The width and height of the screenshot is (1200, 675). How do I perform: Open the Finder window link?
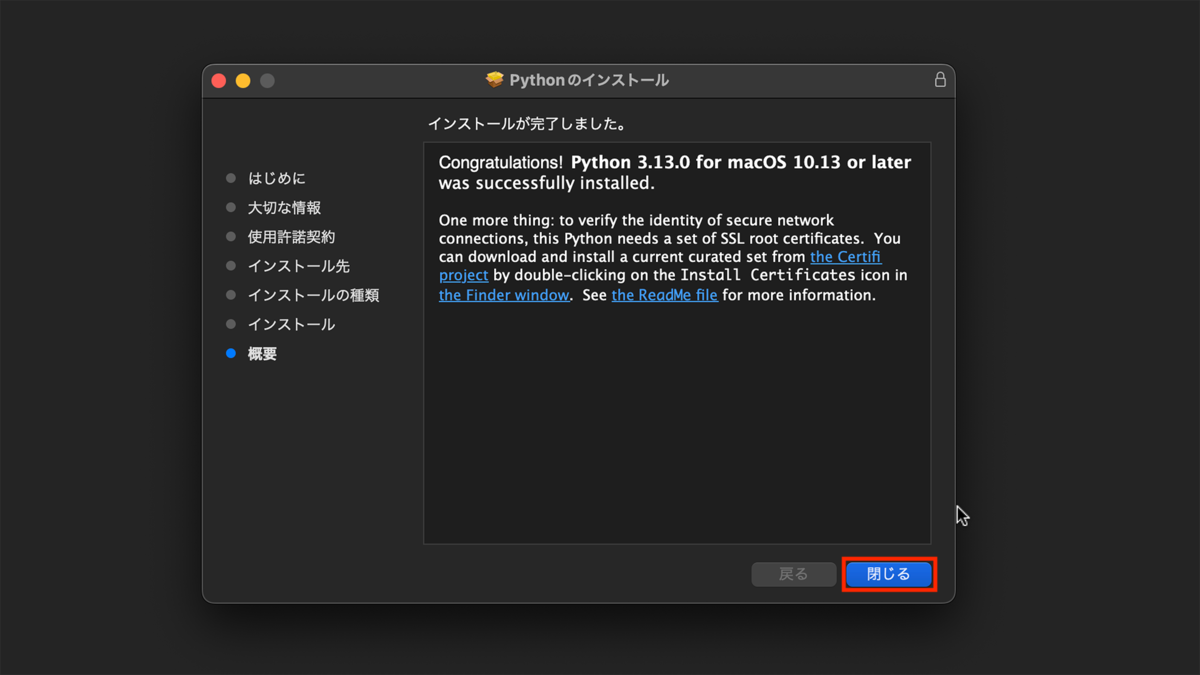pos(504,295)
